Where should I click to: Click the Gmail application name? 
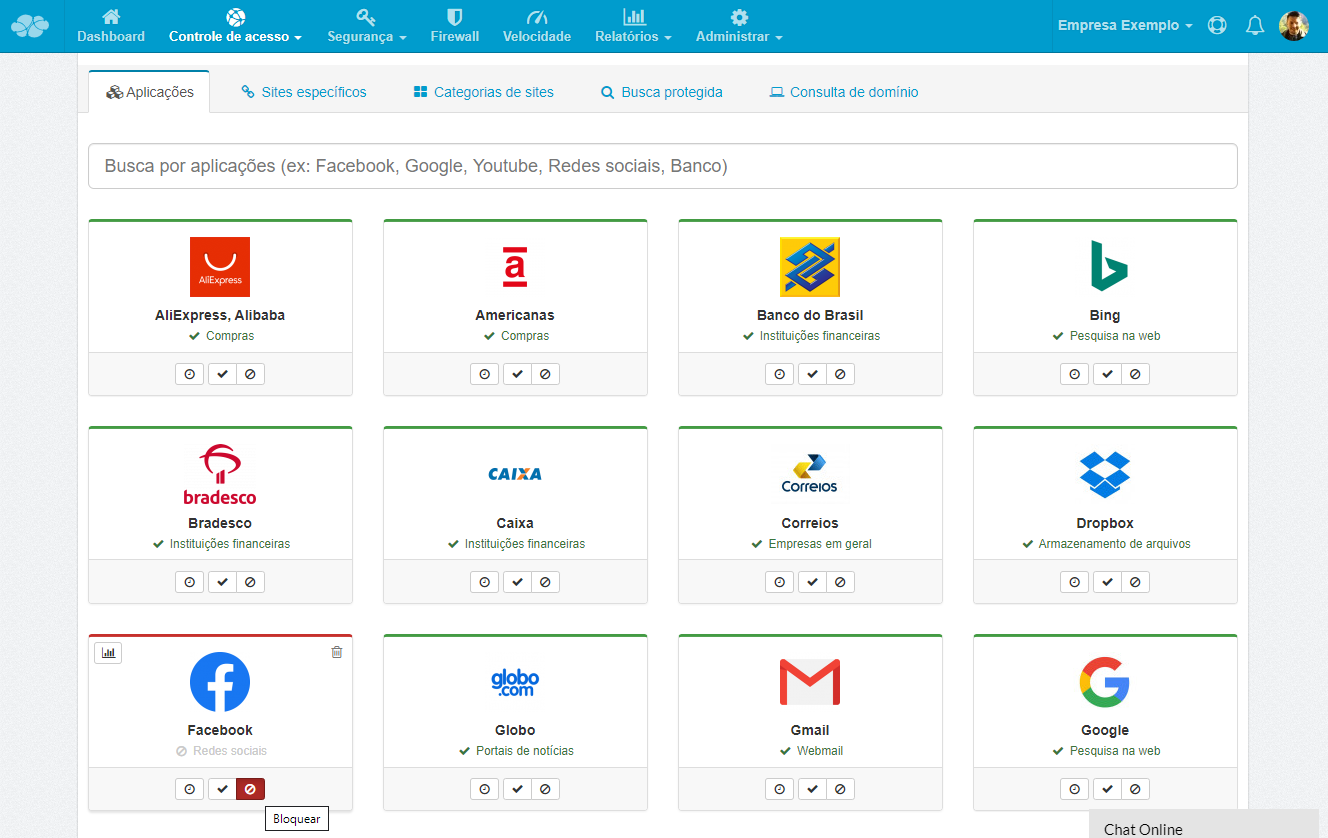tap(810, 730)
